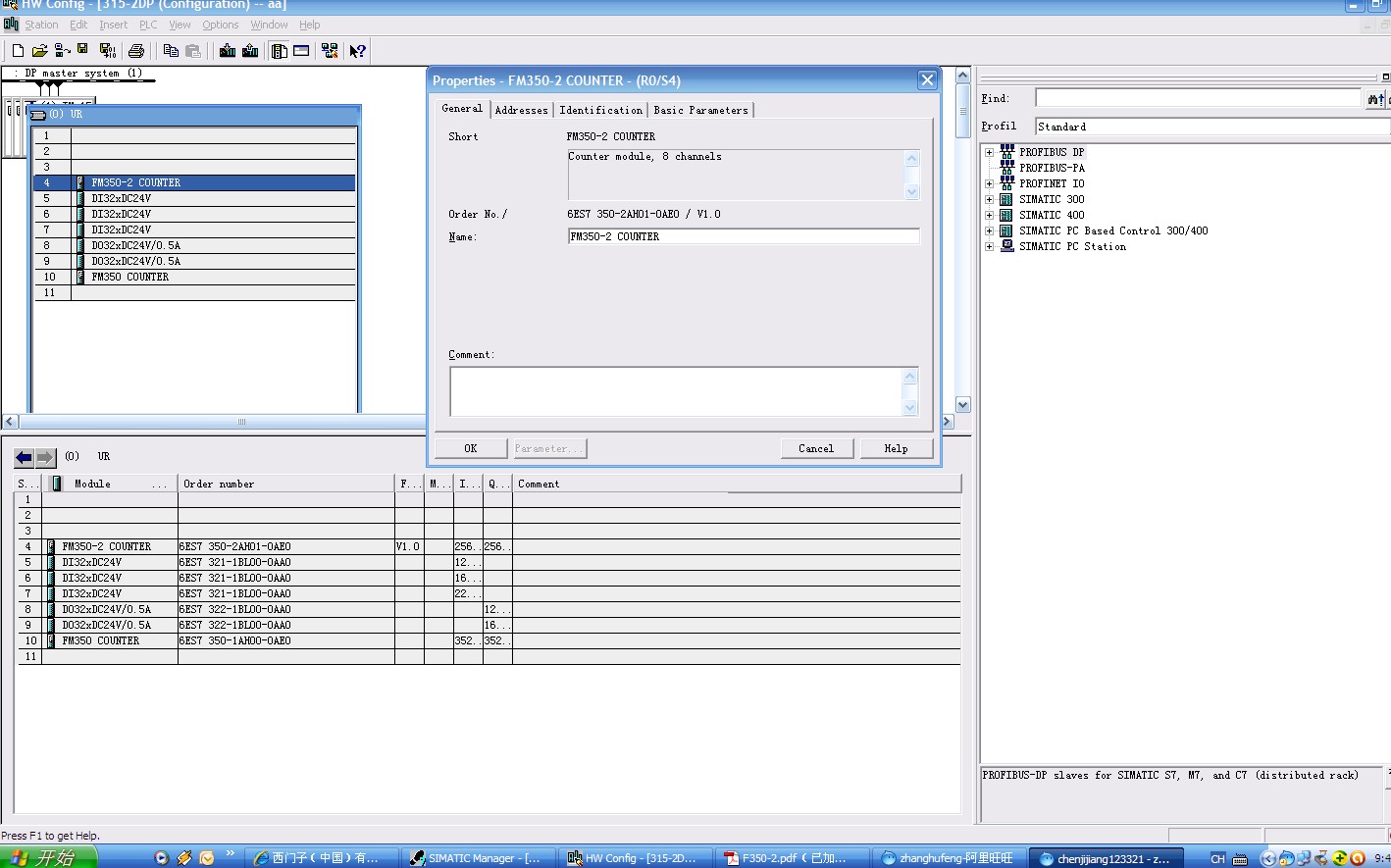The image size is (1391, 868).
Task: Click the rack view vertical scroll-down arrow
Action: click(962, 405)
